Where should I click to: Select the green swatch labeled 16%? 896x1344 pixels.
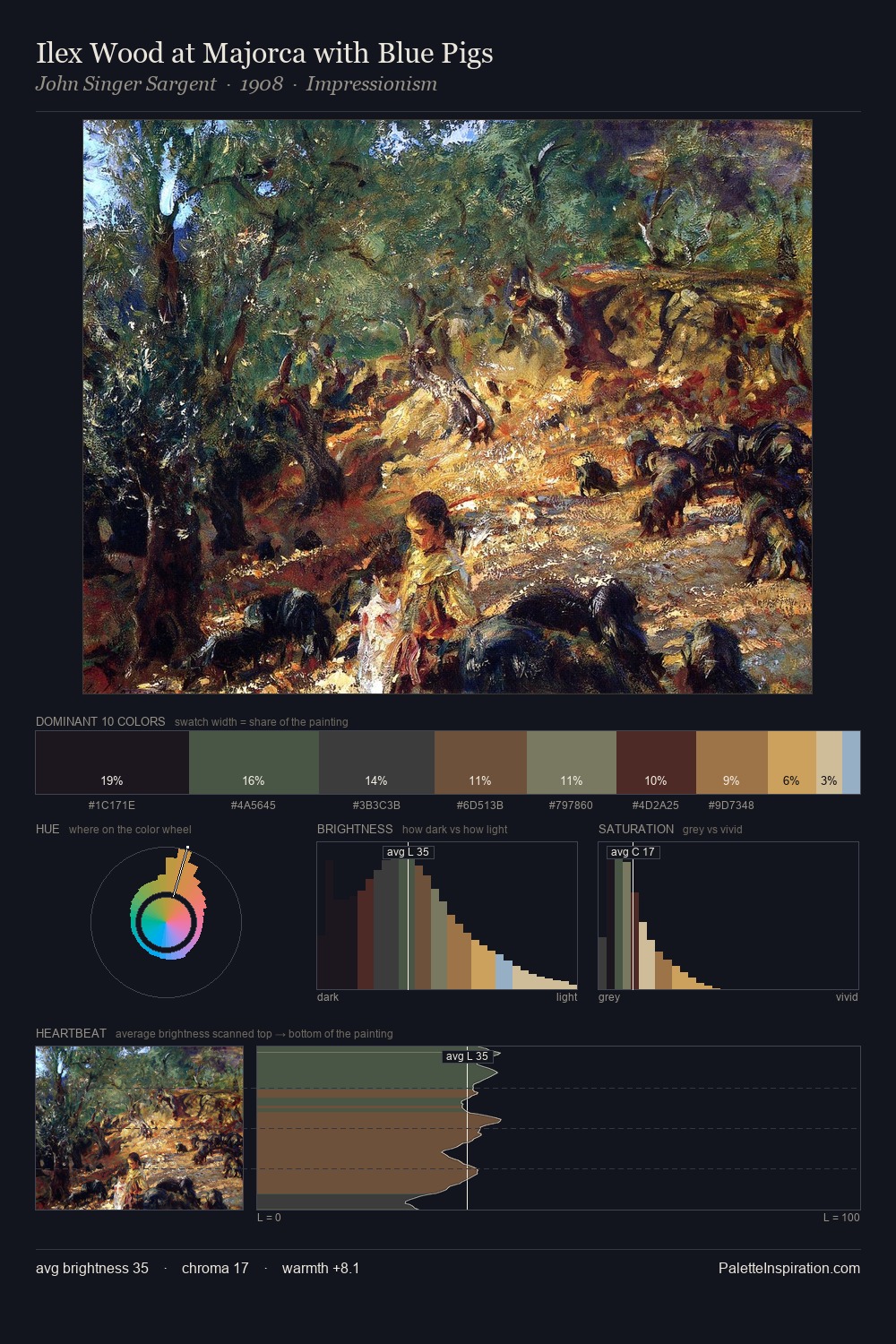[x=254, y=762]
